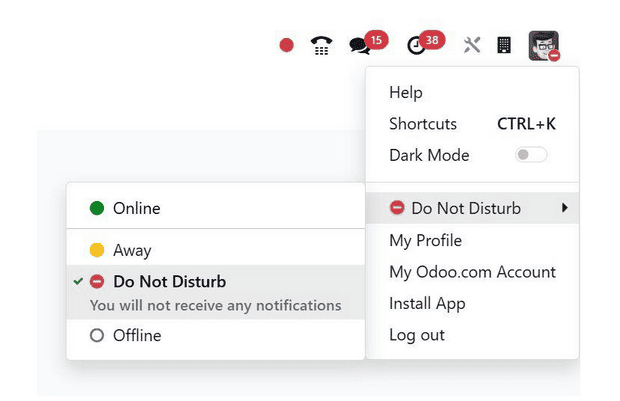Open chat conversations with 15 unread

[x=360, y=45]
